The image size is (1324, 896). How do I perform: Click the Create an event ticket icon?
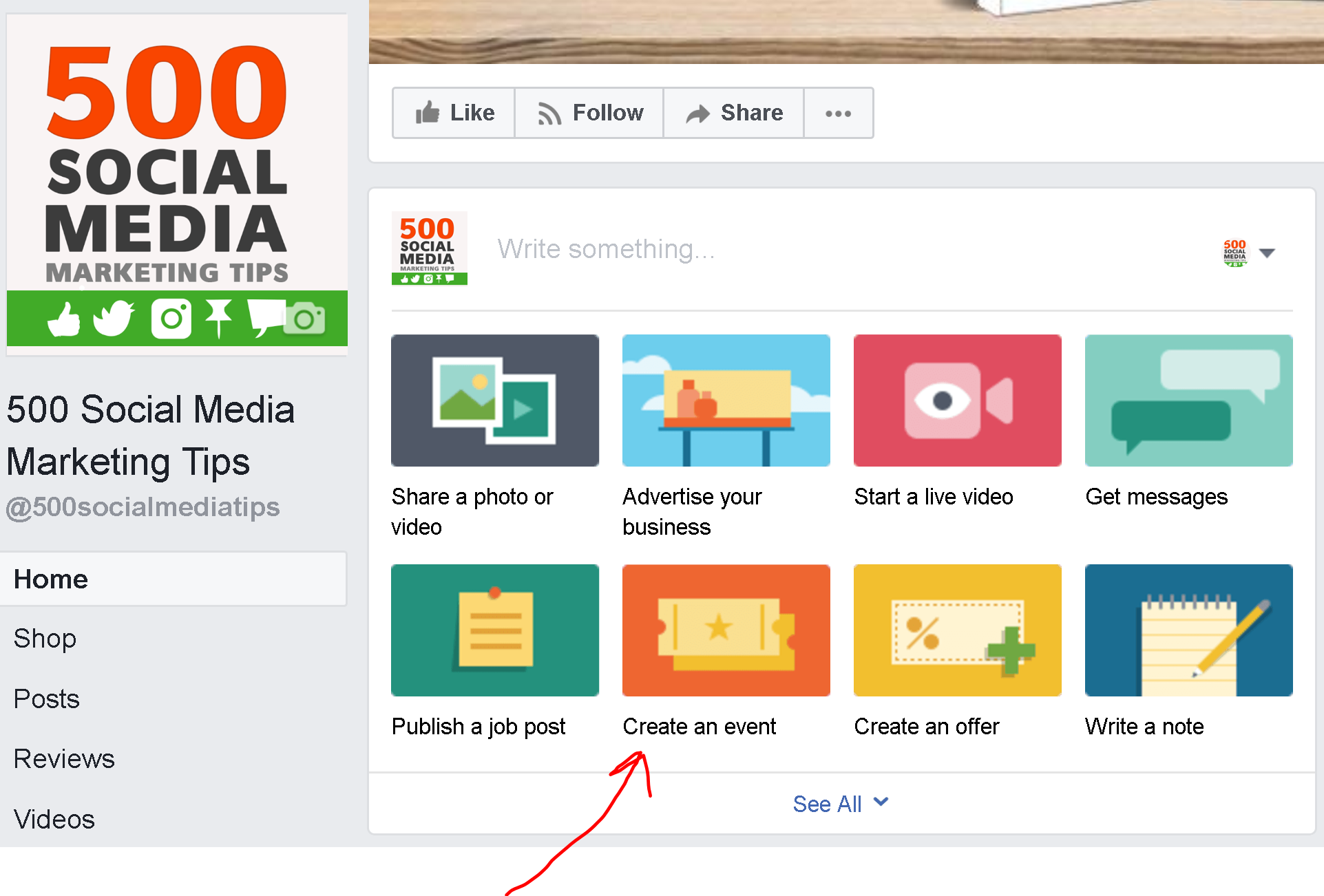pos(726,630)
